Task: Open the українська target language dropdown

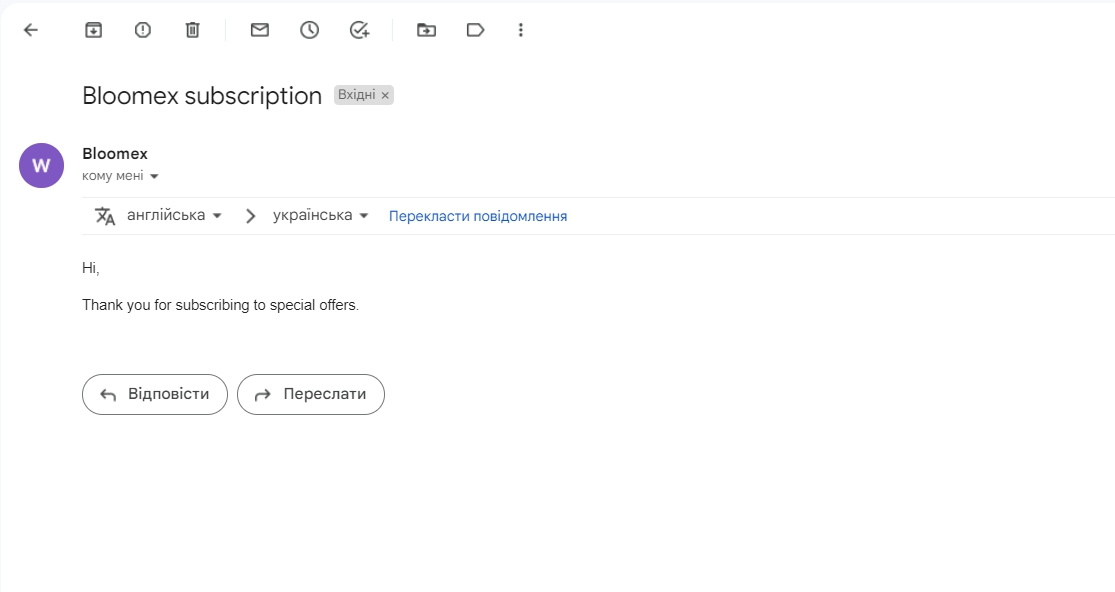Action: pyautogui.click(x=321, y=215)
